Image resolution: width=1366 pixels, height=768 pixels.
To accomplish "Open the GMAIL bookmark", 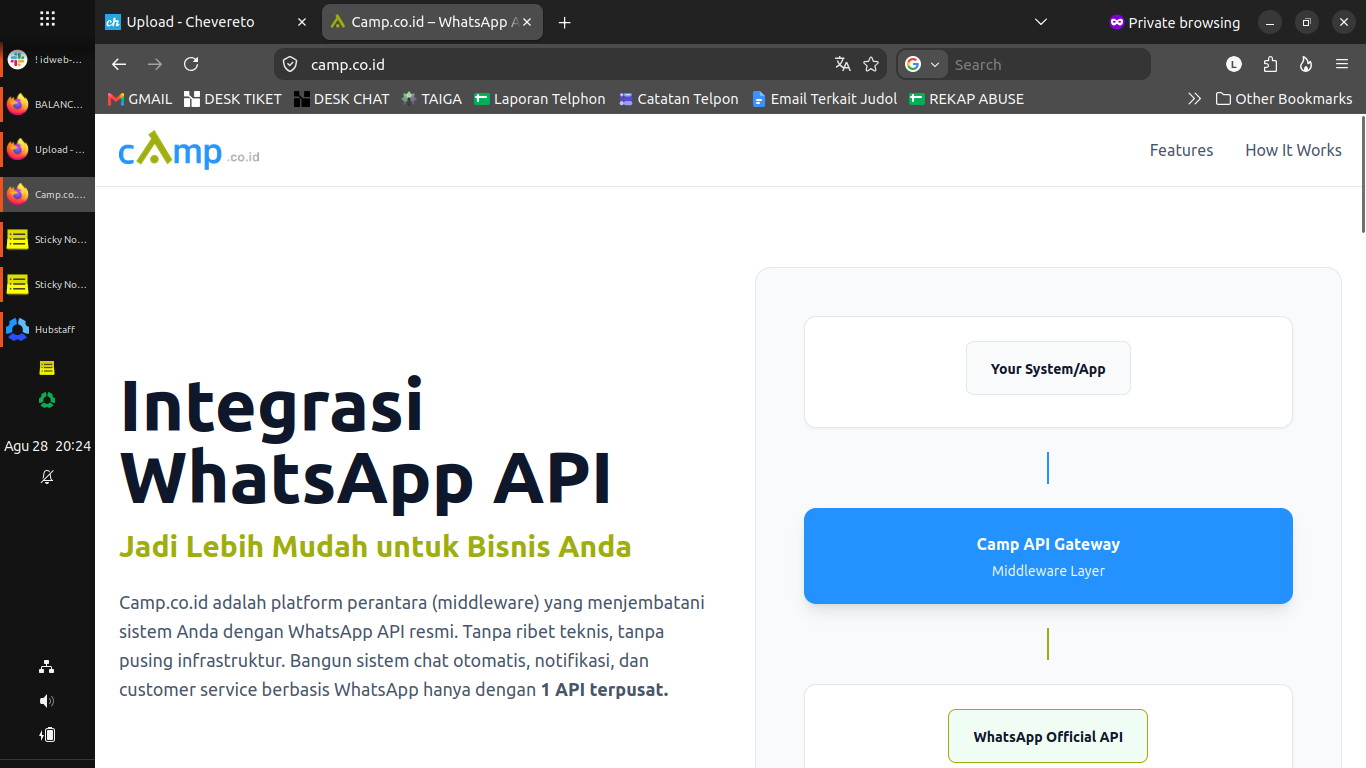I will 140,99.
